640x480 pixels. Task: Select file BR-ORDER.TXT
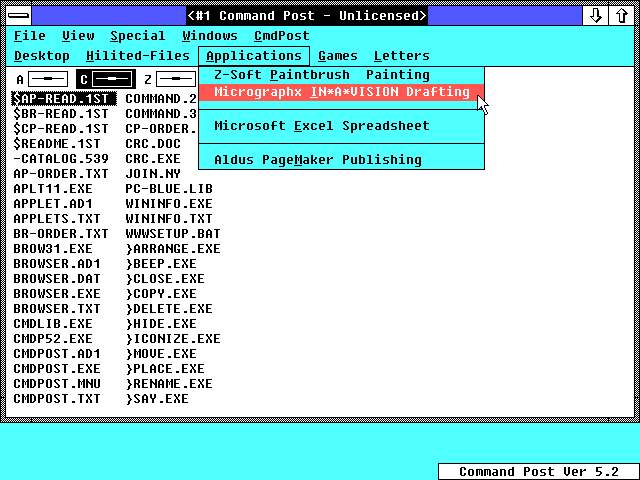[61, 233]
